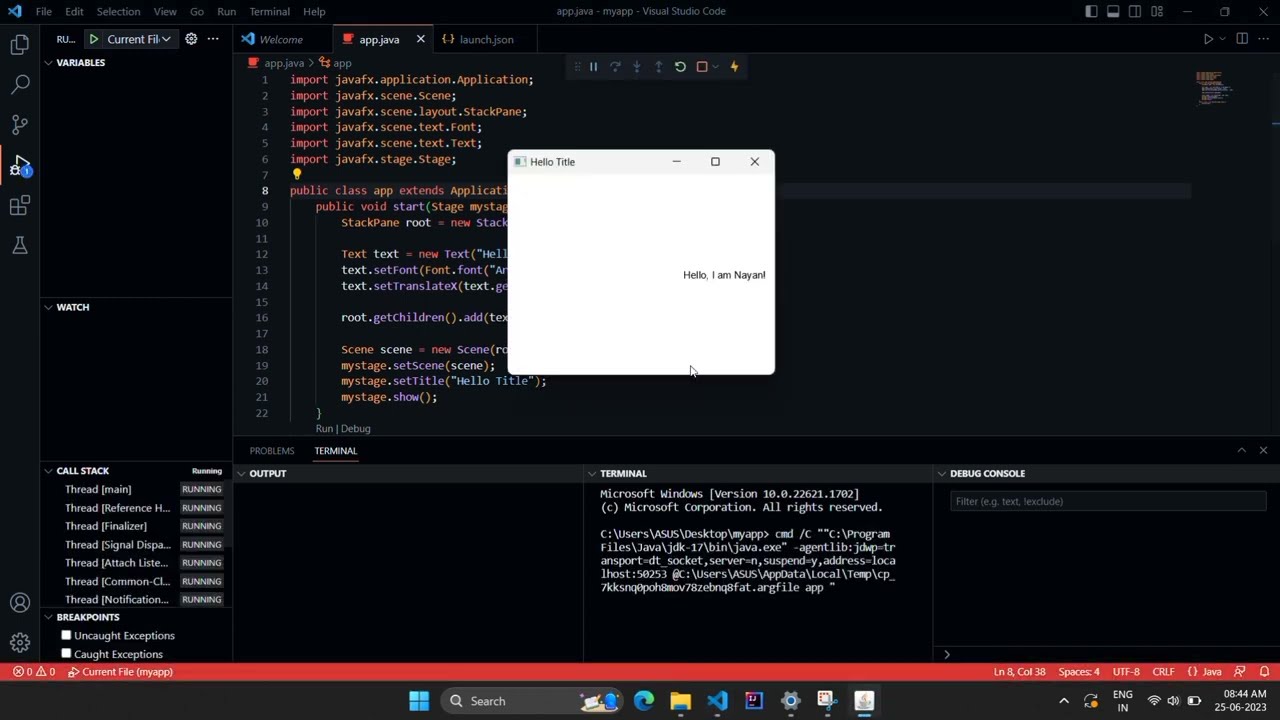This screenshot has height=720, width=1280.
Task: Click Step Into in debug toolbar
Action: (637, 67)
